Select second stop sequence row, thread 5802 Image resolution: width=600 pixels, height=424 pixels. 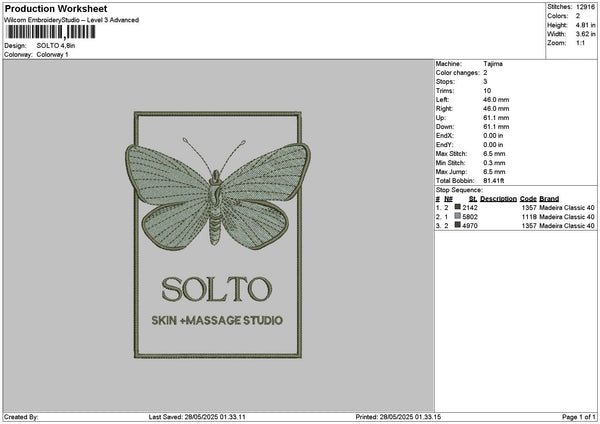point(515,216)
